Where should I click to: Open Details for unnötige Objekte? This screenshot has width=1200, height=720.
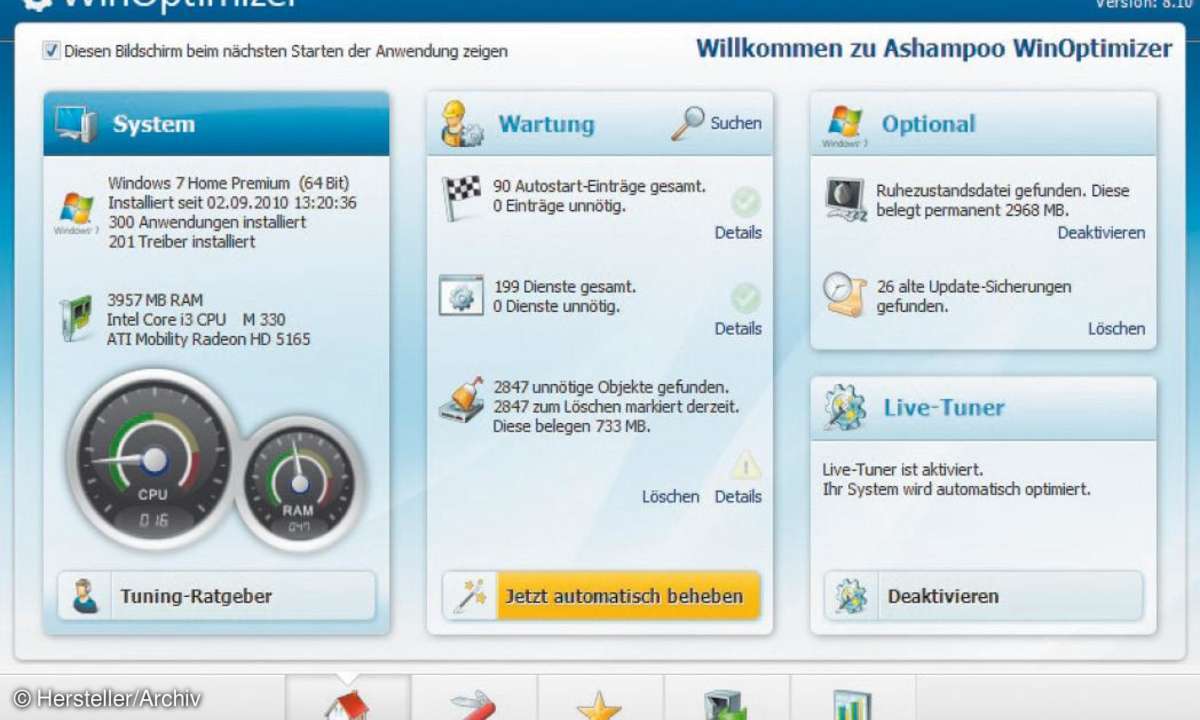[738, 496]
